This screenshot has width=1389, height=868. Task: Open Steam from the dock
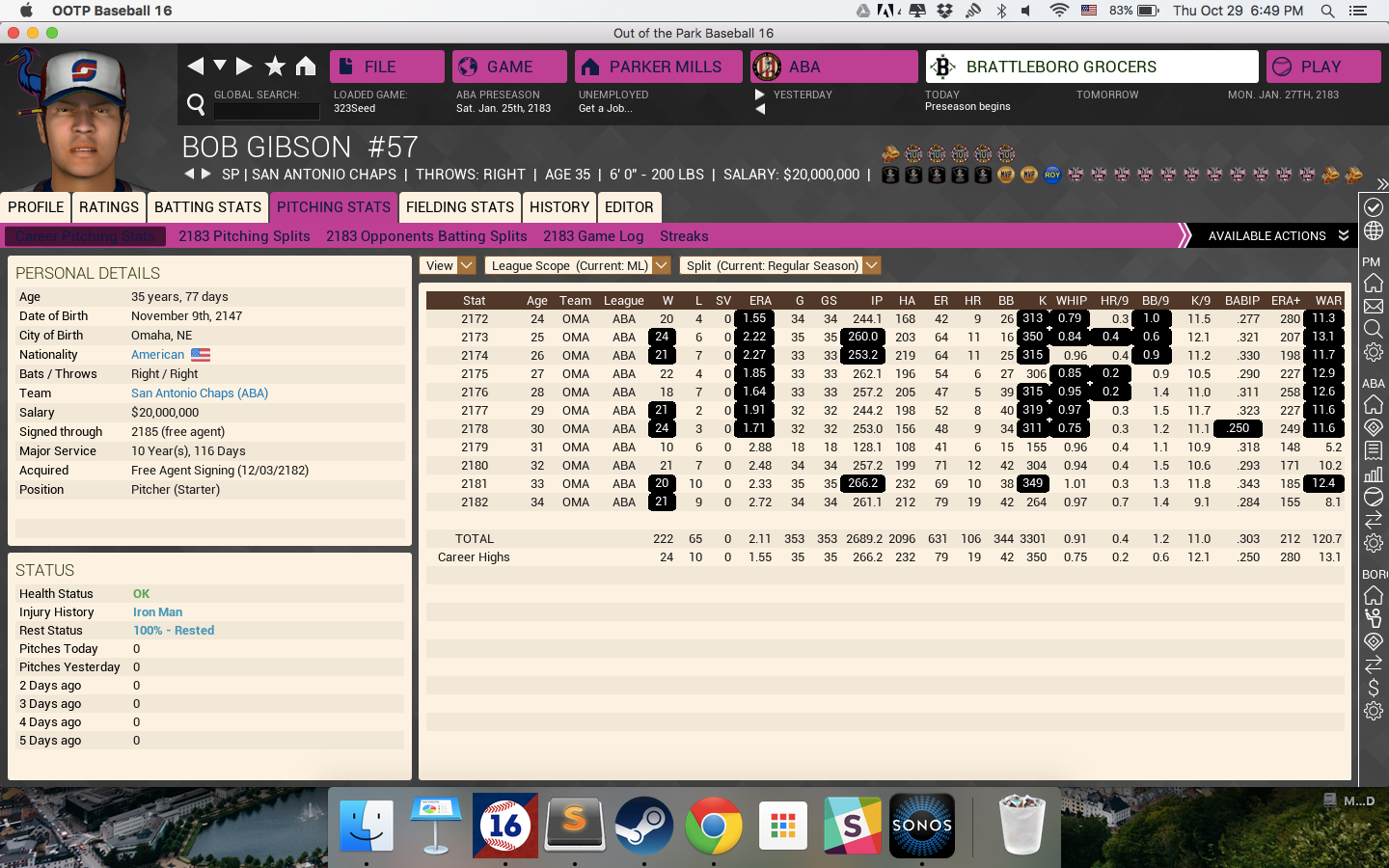(x=643, y=826)
